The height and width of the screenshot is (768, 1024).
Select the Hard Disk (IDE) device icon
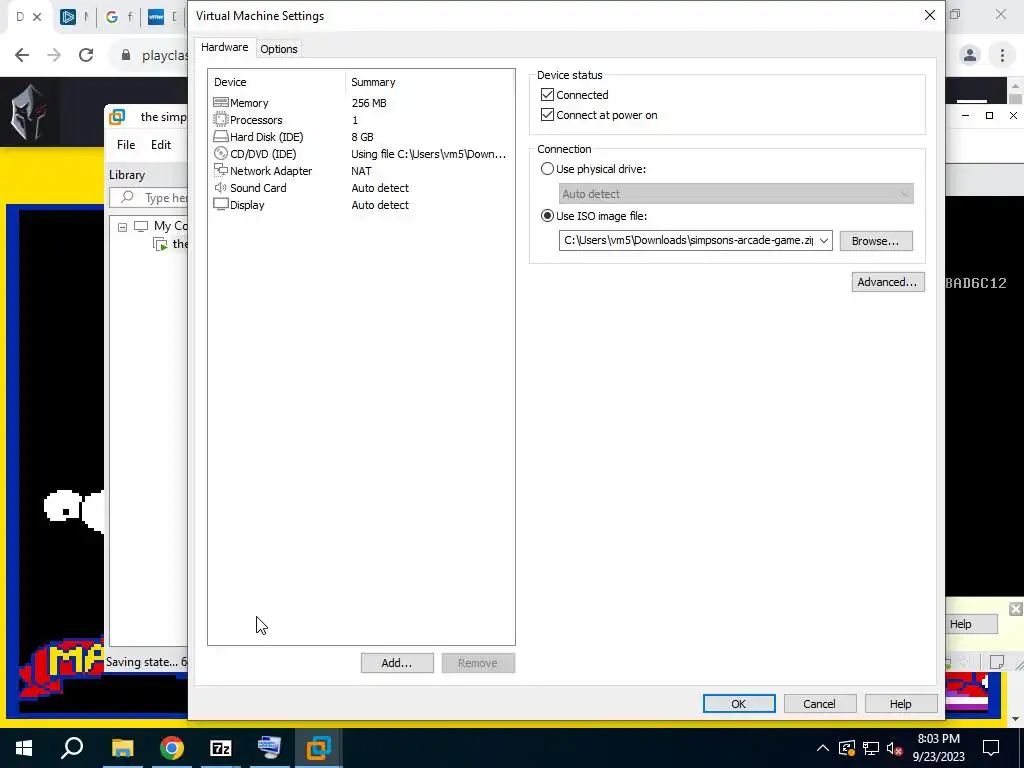point(221,136)
